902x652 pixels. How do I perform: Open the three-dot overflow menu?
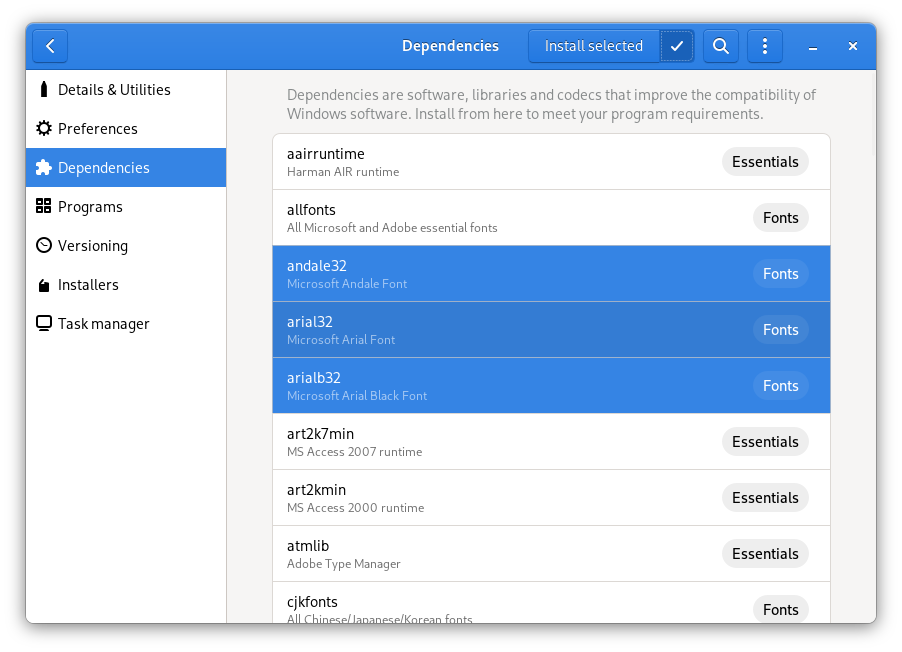[764, 45]
